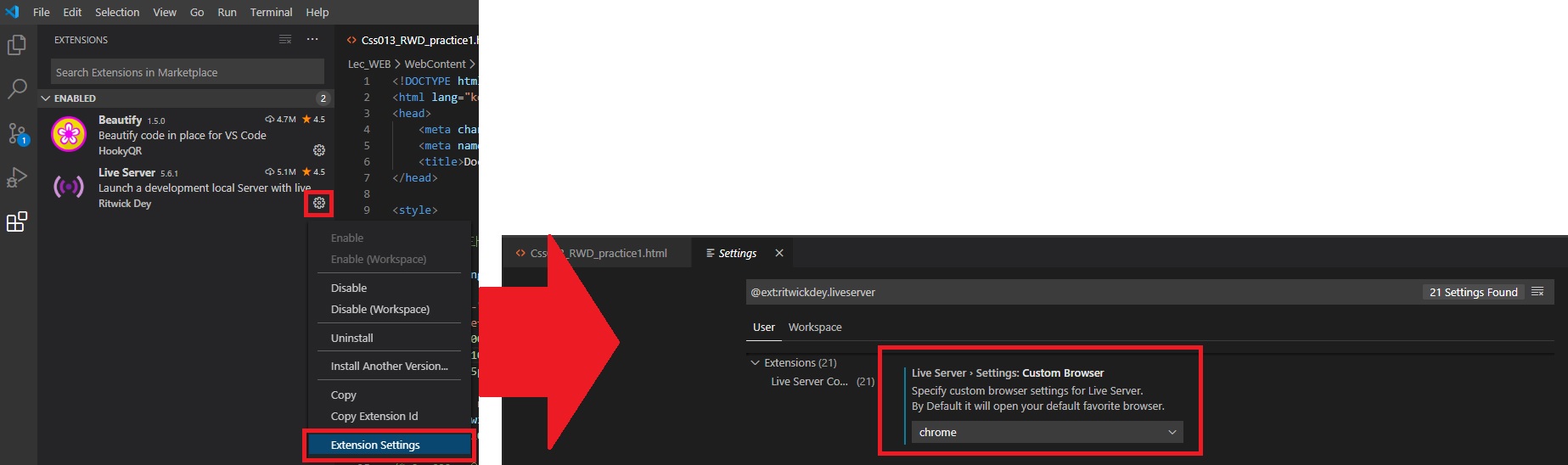Viewport: 1568px width, 465px height.
Task: Open the File menu
Action: click(x=42, y=12)
